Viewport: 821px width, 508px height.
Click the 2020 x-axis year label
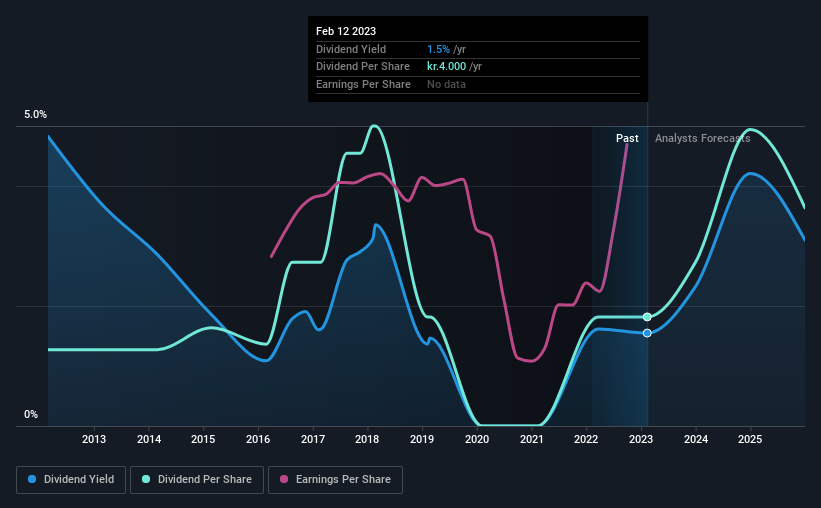pyautogui.click(x=477, y=439)
